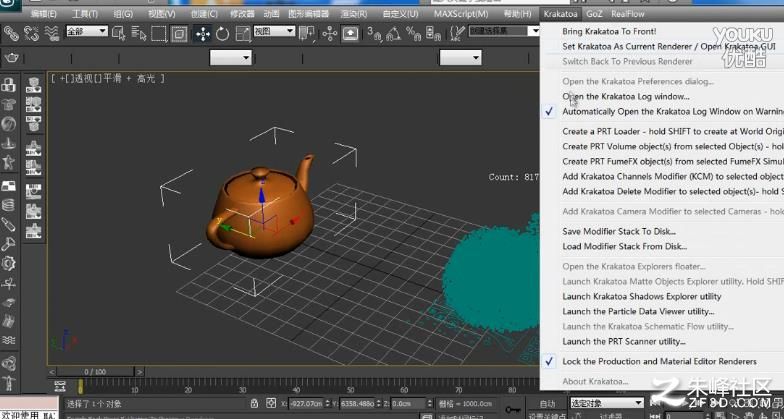Image resolution: width=784 pixels, height=419 pixels.
Task: Open the RealFlow menu
Action: tap(628, 14)
